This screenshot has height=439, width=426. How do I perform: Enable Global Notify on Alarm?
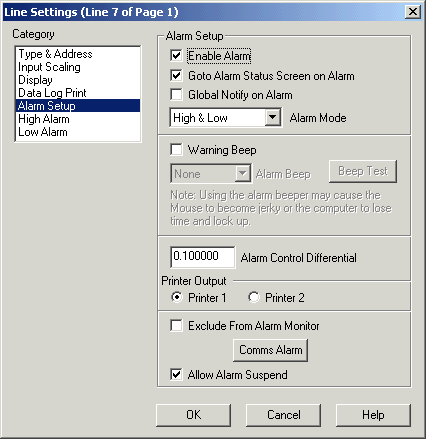click(176, 95)
